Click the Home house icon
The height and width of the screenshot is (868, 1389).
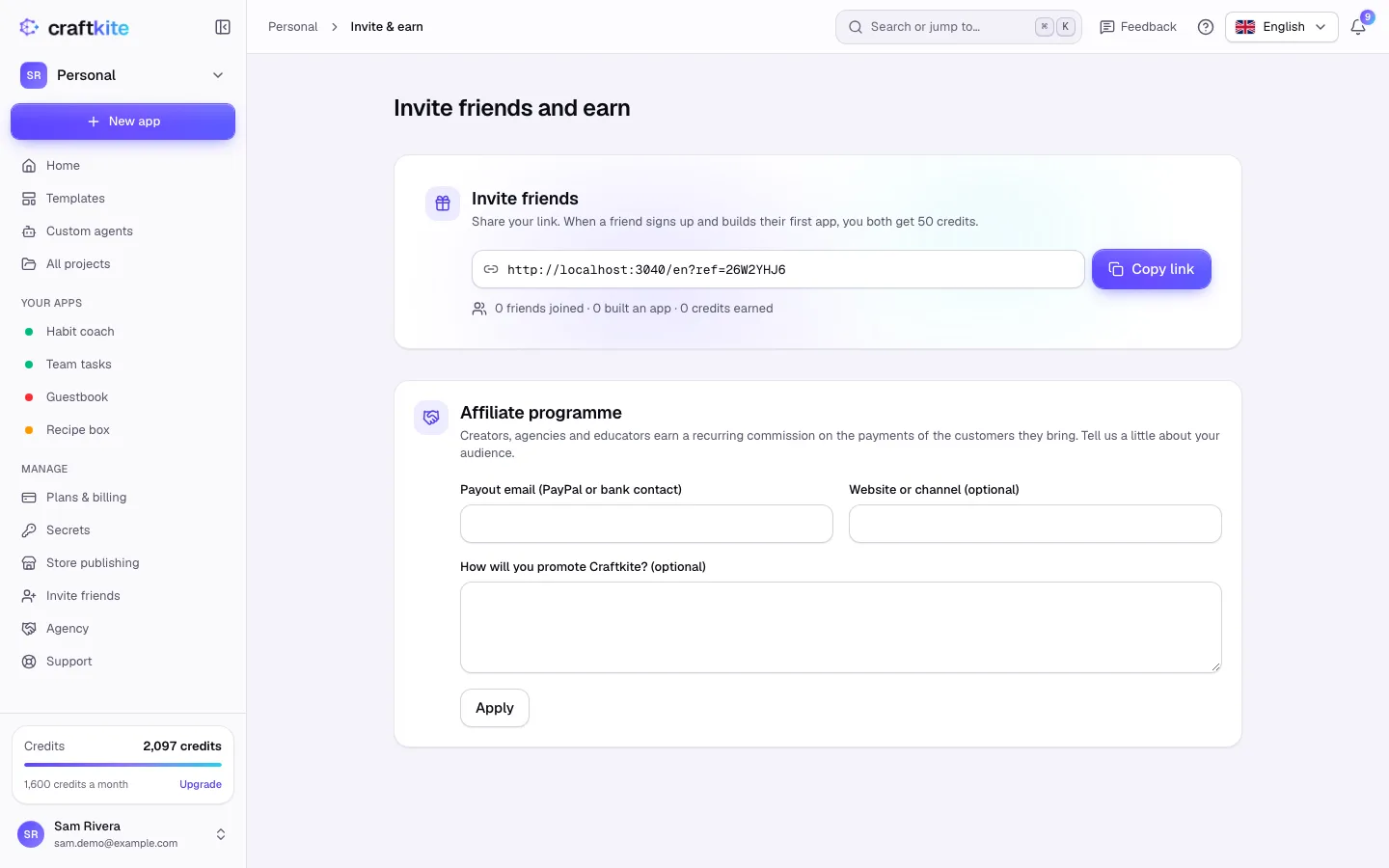pos(29,166)
